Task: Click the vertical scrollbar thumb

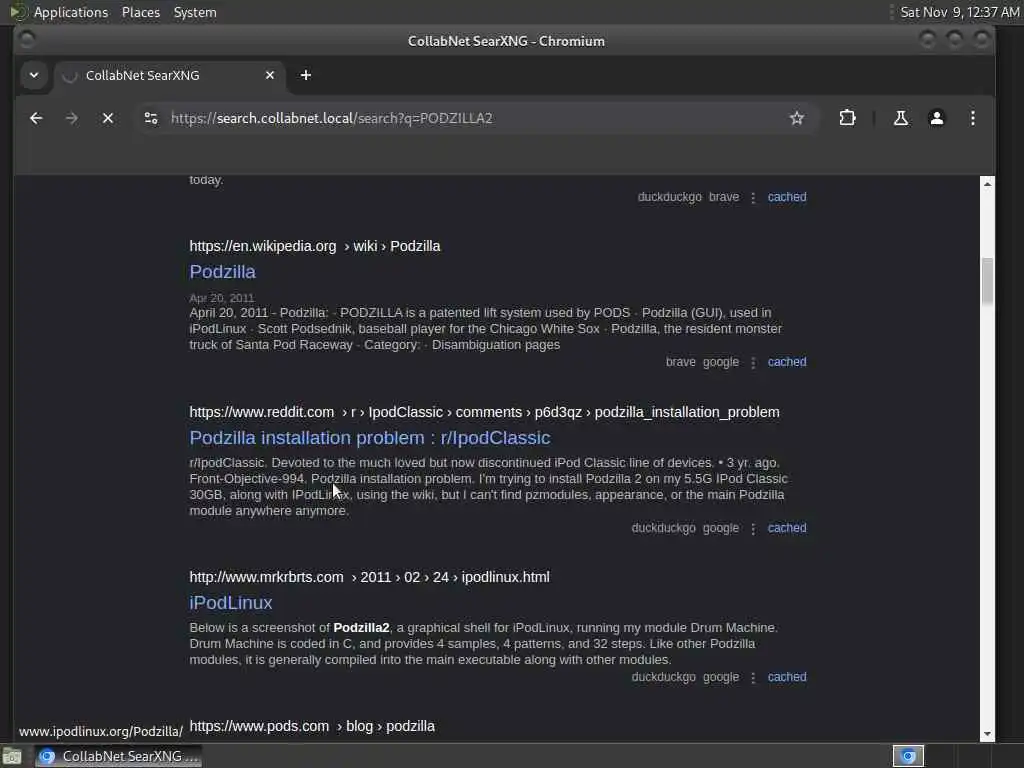Action: pyautogui.click(x=987, y=281)
